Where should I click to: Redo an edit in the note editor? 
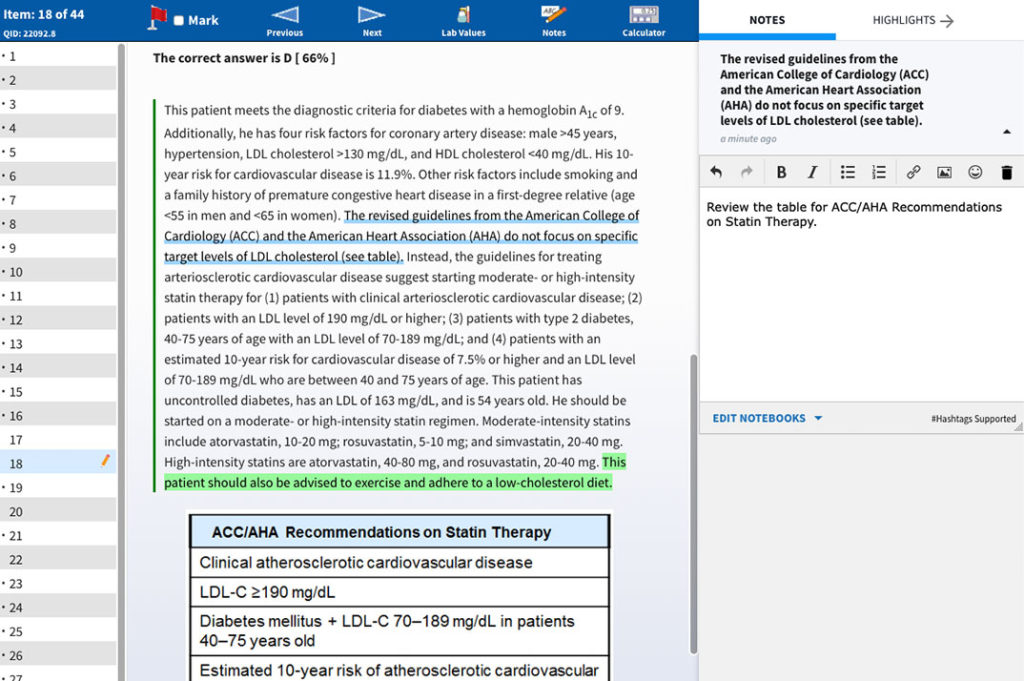[x=744, y=171]
